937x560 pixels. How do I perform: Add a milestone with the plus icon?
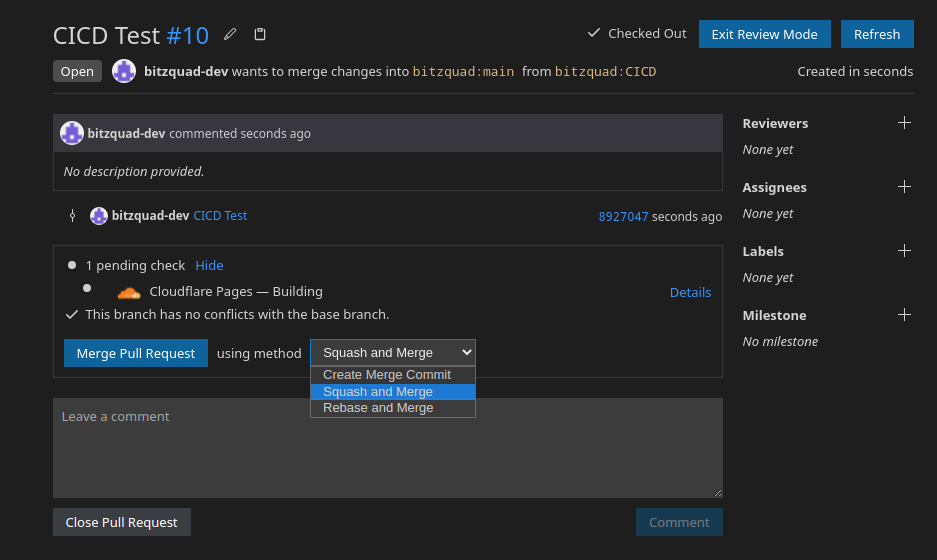tap(904, 315)
